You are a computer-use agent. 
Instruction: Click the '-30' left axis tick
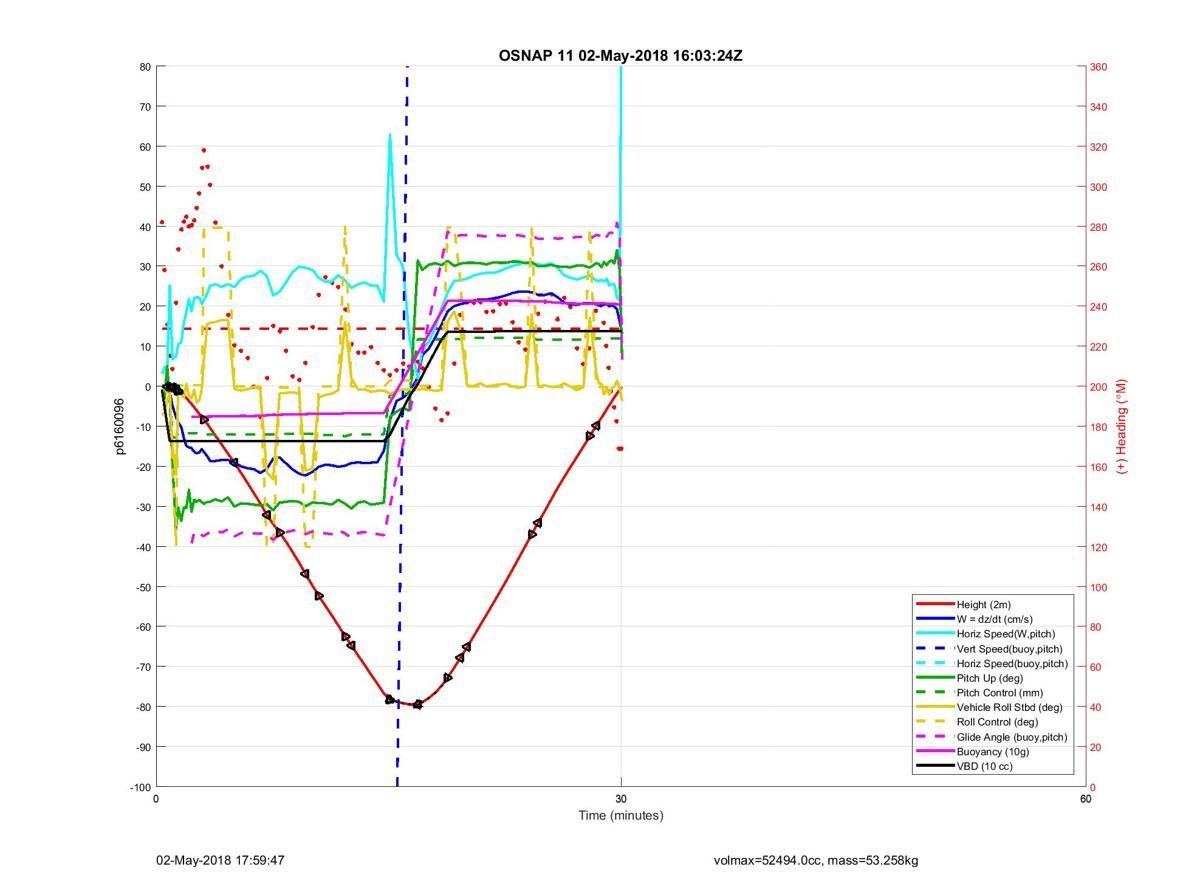[x=143, y=507]
